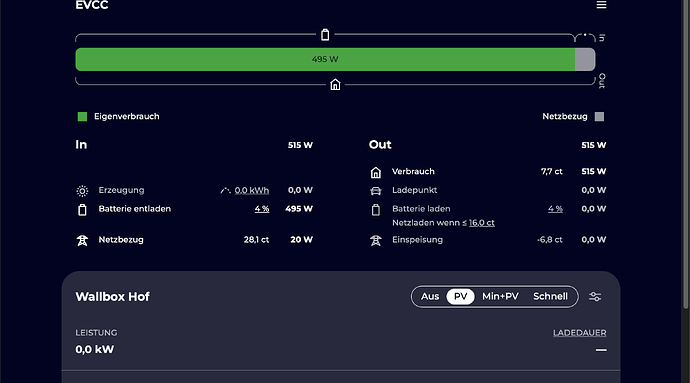Click the battery icon beside Batterie entladen
The height and width of the screenshot is (383, 690).
coord(82,210)
